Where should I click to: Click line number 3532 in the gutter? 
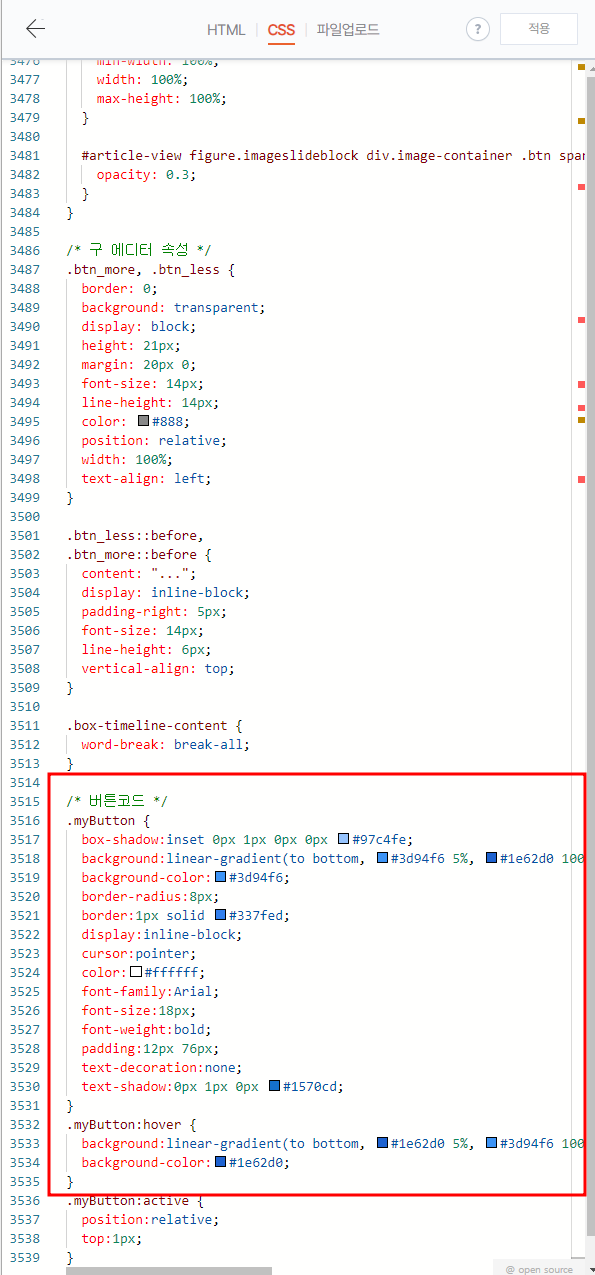(x=24, y=1124)
